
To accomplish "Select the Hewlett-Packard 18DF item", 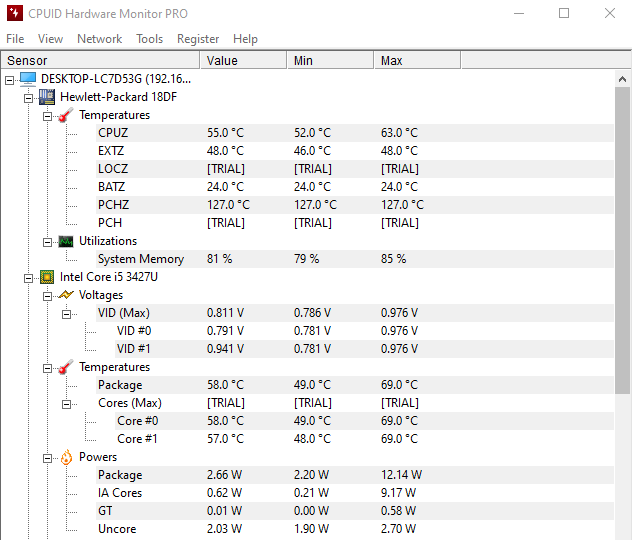I will click(x=118, y=97).
